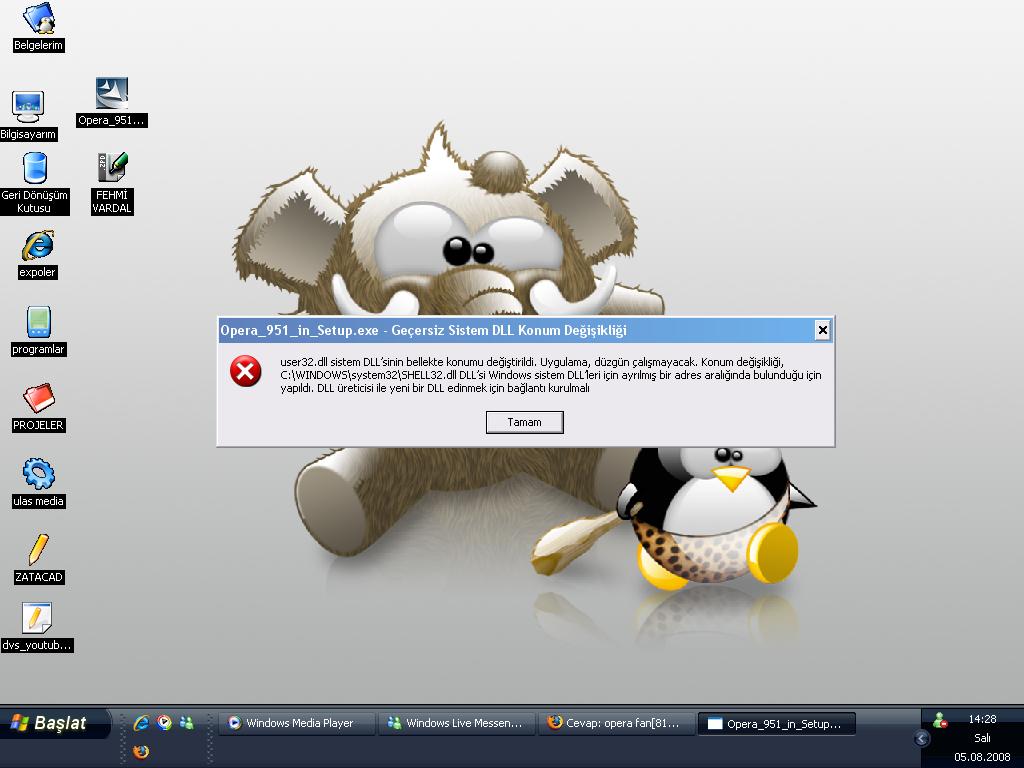Image resolution: width=1024 pixels, height=768 pixels.
Task: Open the Belgelerim desktop icon
Action: pos(39,19)
